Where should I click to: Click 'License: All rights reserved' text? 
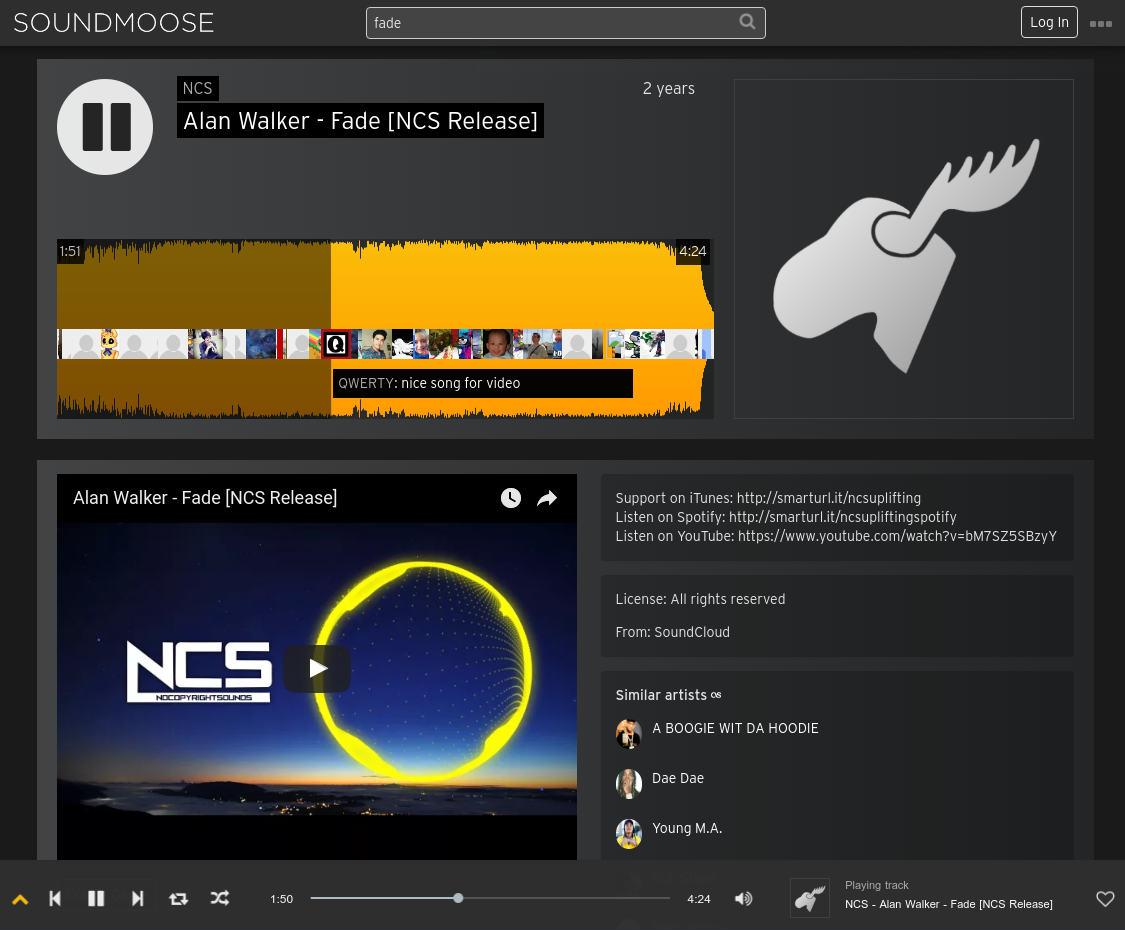coord(700,599)
